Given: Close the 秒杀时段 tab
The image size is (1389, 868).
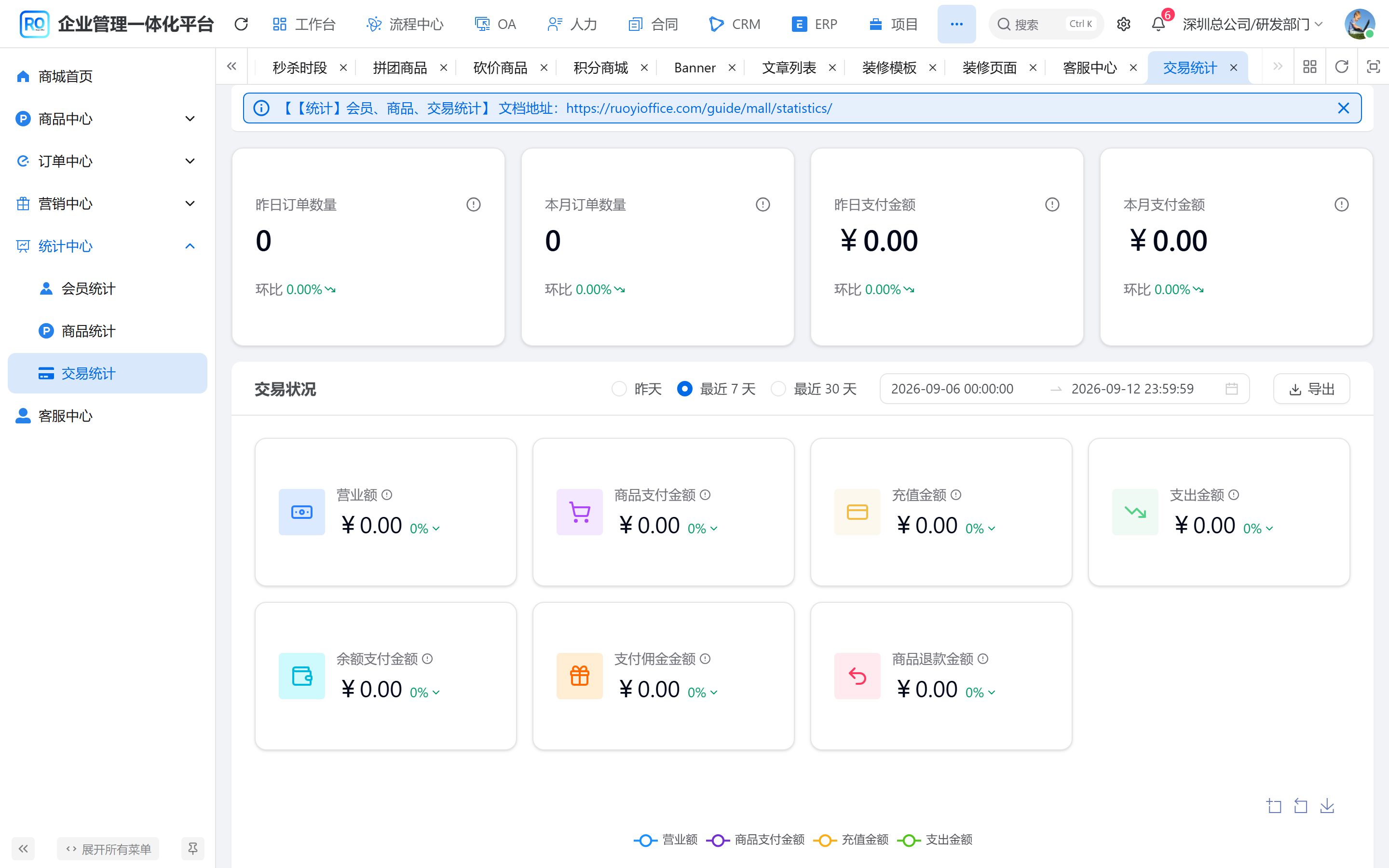Looking at the screenshot, I should pyautogui.click(x=343, y=68).
